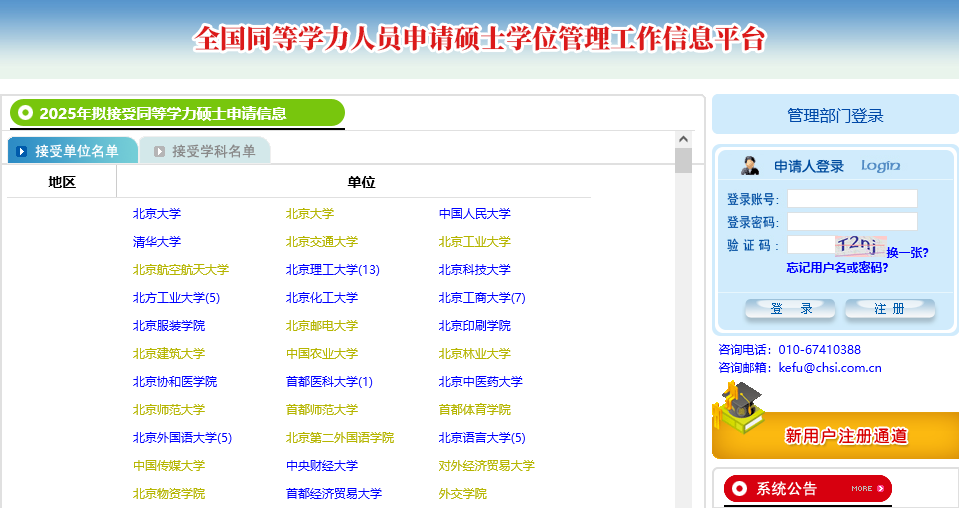Open 北京邮电大学 link
The width and height of the screenshot is (959, 508).
(x=322, y=326)
